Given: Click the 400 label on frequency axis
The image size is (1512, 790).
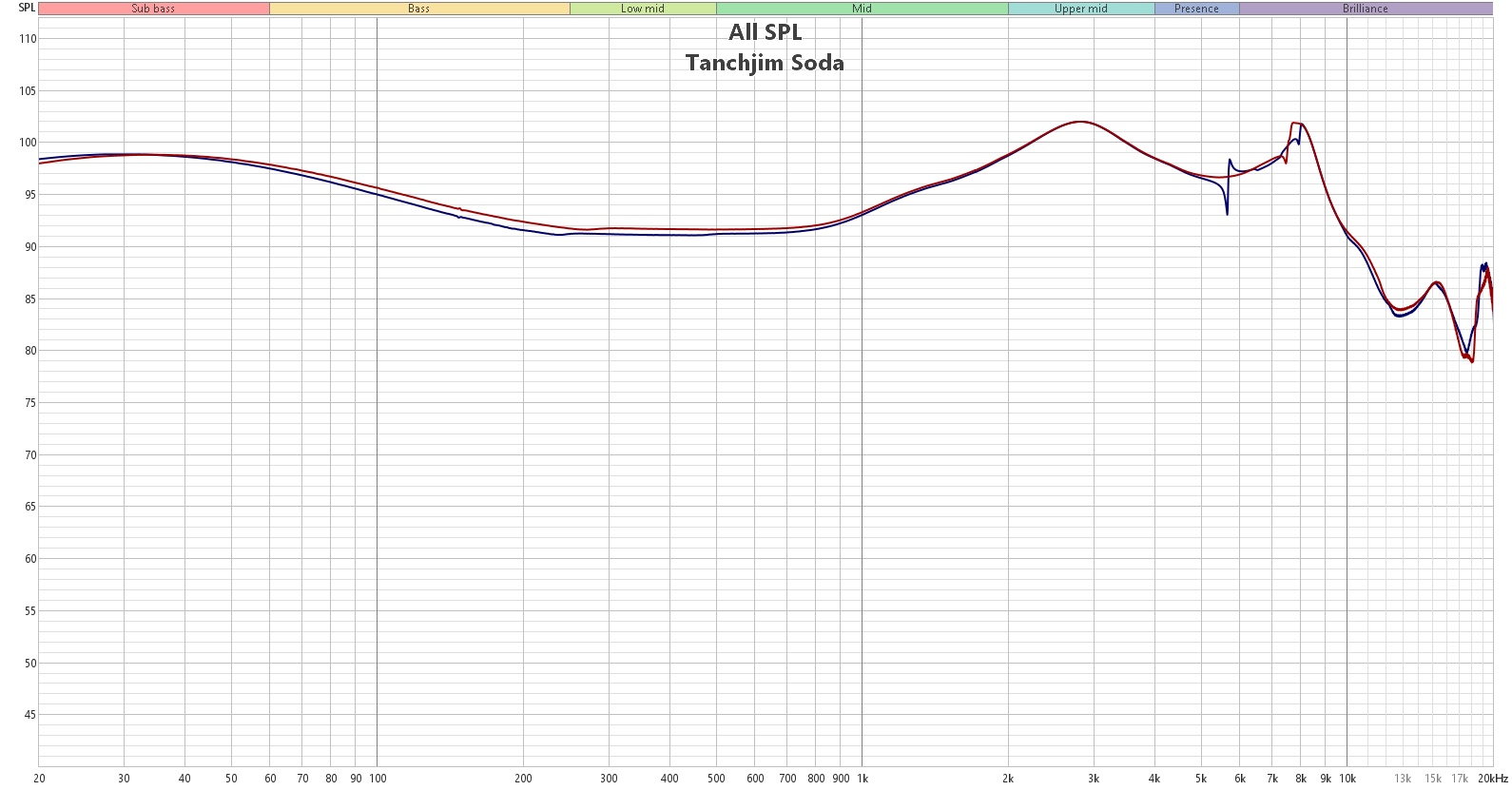Looking at the screenshot, I should tap(669, 779).
